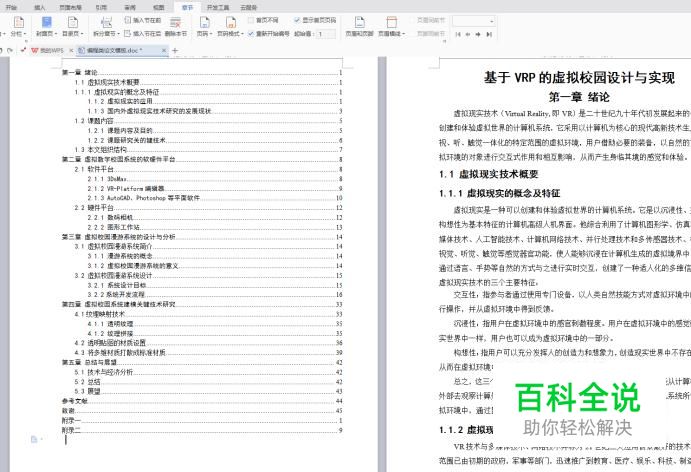Viewport: 691px width, 472px height.
Task: Close the .doc document tab
Action: click(x=164, y=51)
